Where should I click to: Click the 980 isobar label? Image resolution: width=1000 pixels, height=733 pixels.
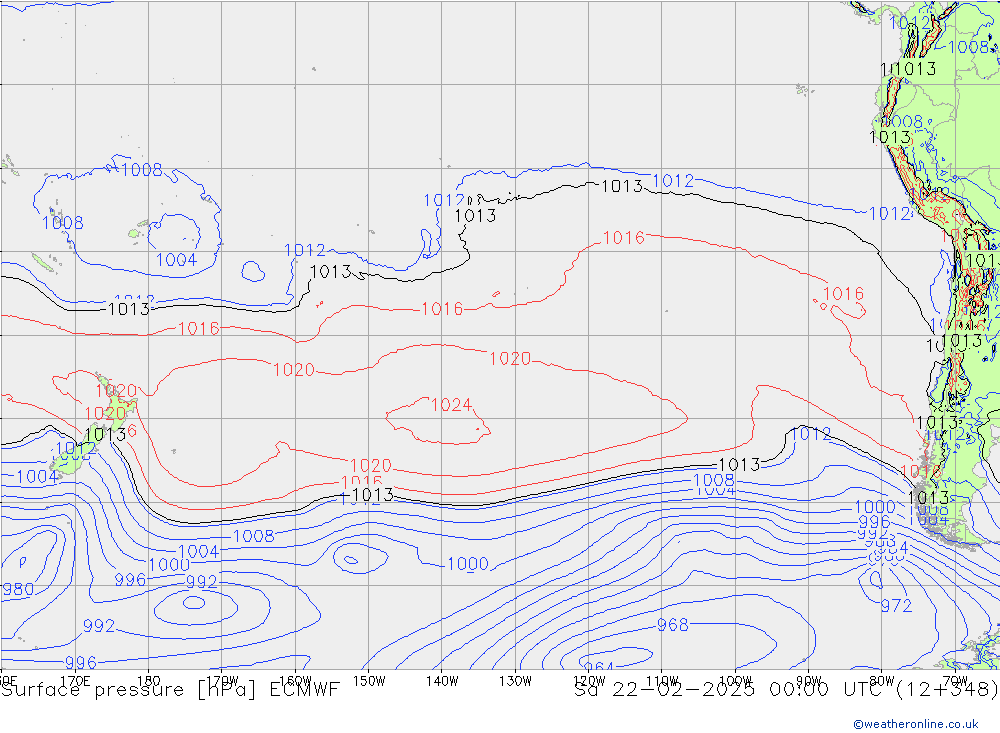[x=17, y=589]
